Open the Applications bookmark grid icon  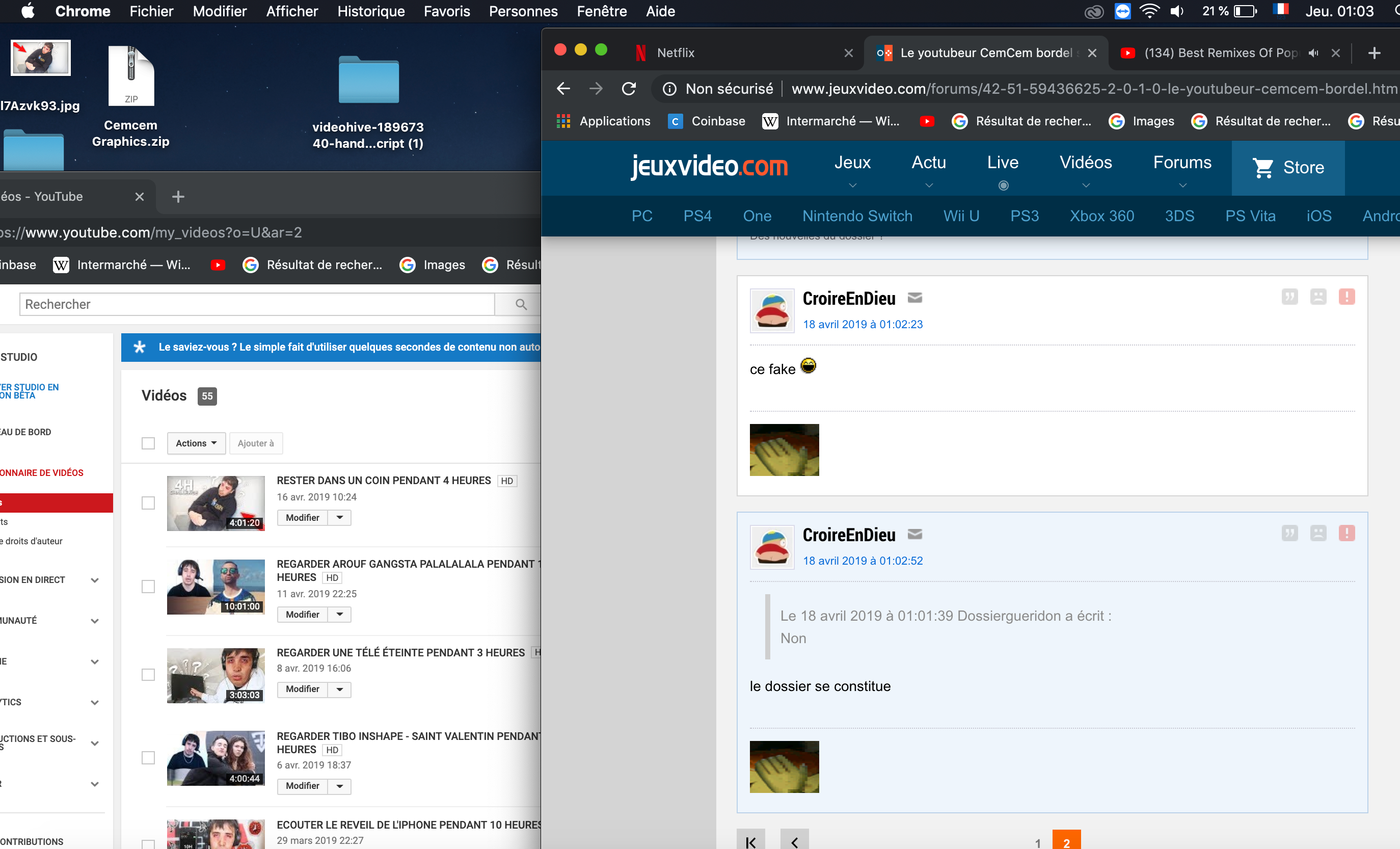coord(563,121)
